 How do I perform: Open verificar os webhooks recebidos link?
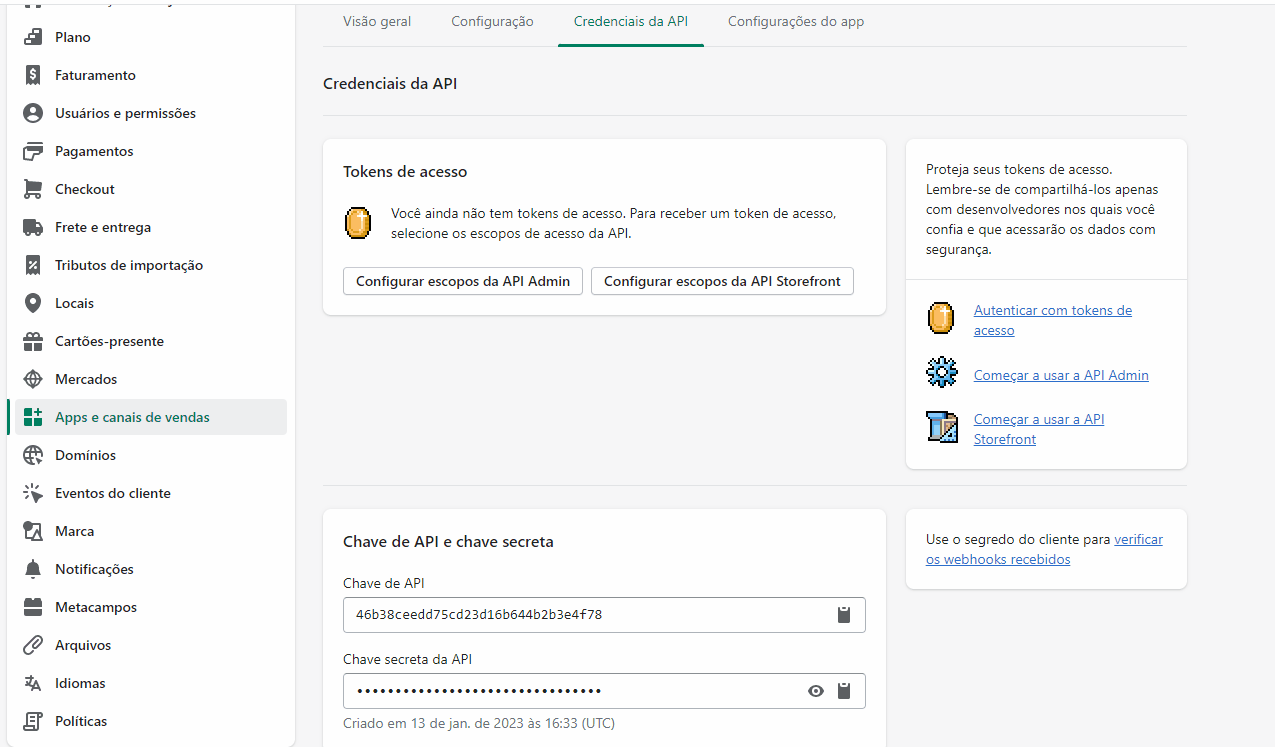coord(1044,549)
